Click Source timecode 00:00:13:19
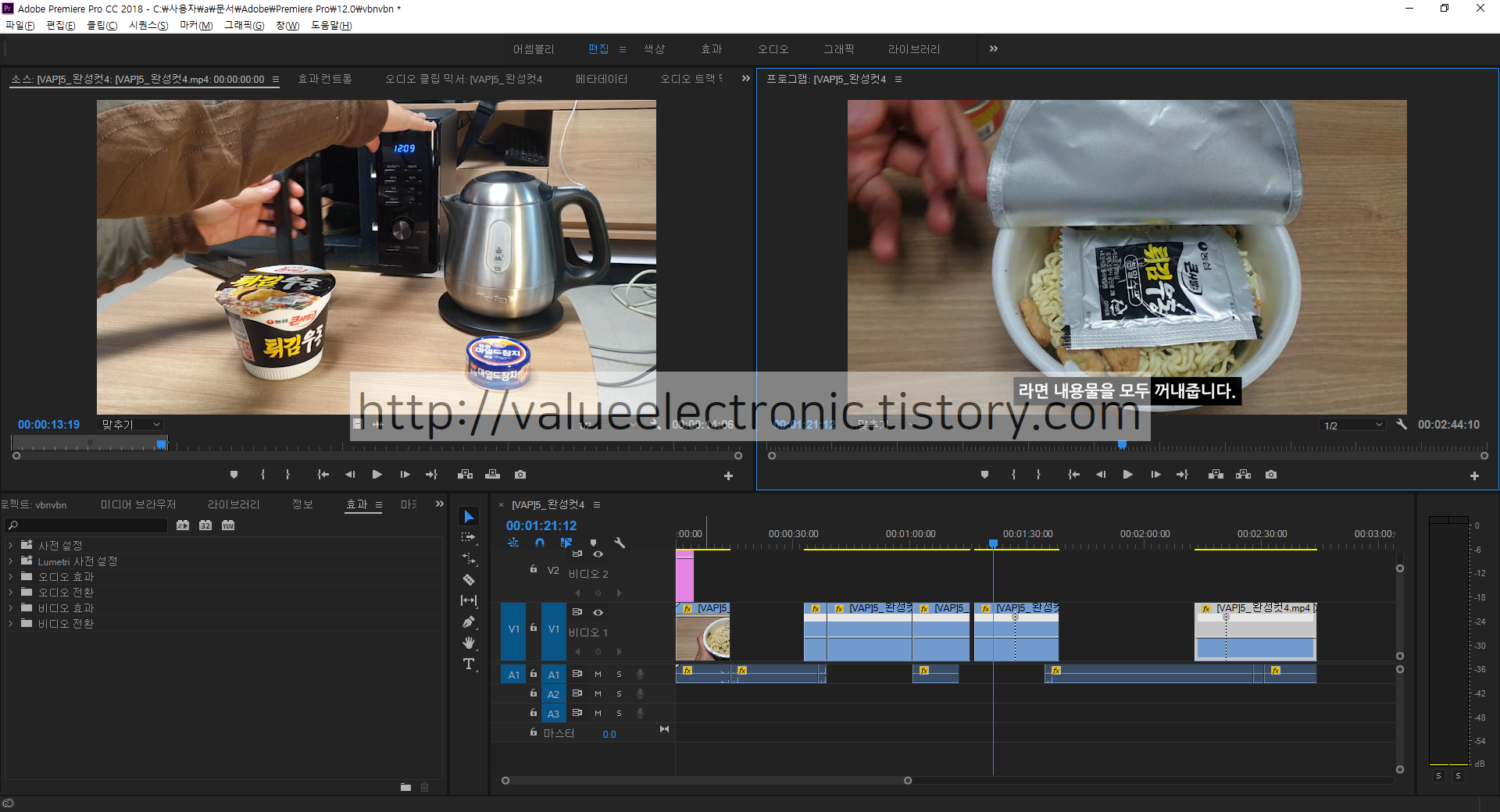 tap(49, 425)
